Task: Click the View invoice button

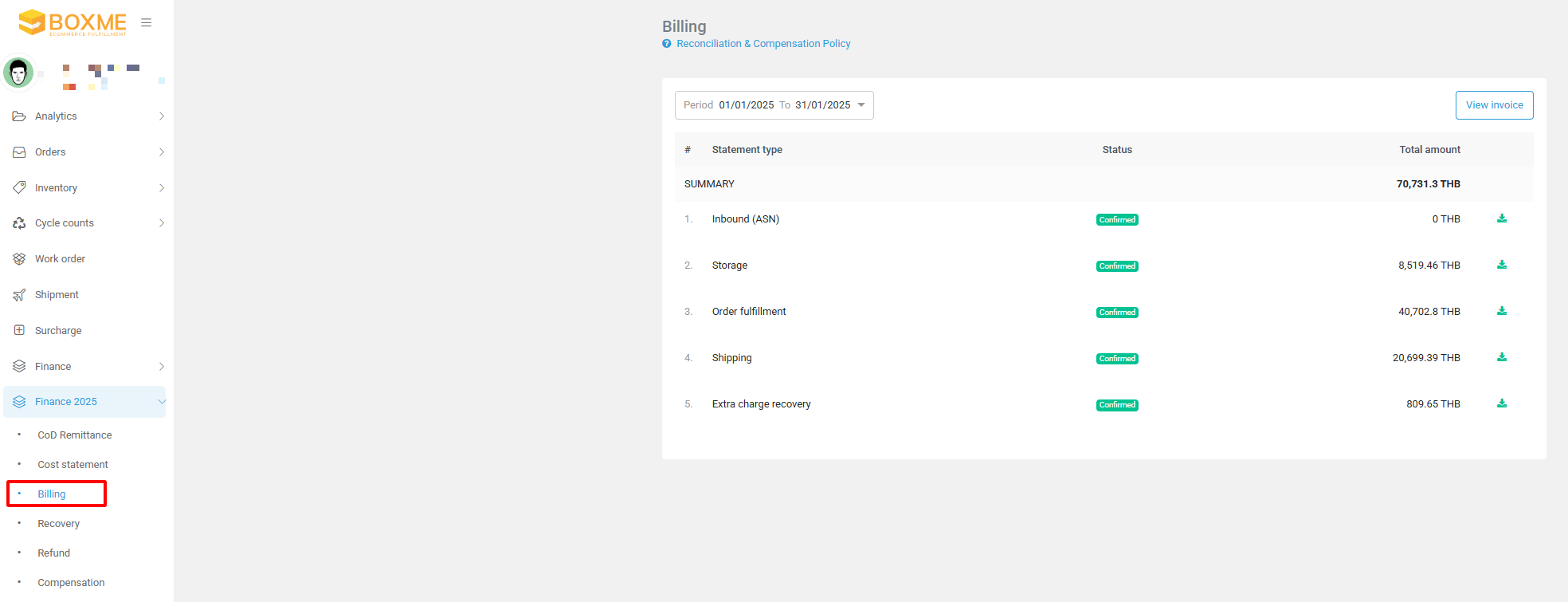Action: pyautogui.click(x=1494, y=105)
